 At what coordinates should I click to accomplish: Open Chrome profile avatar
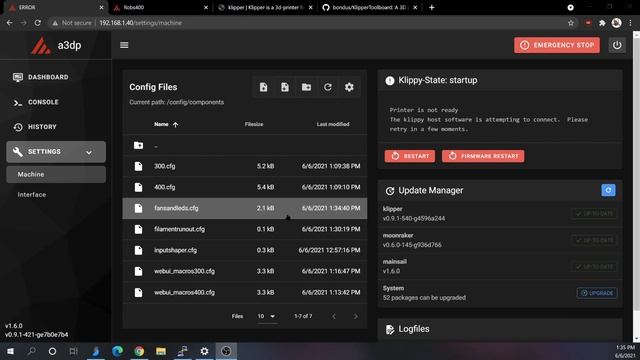pyautogui.click(x=616, y=23)
